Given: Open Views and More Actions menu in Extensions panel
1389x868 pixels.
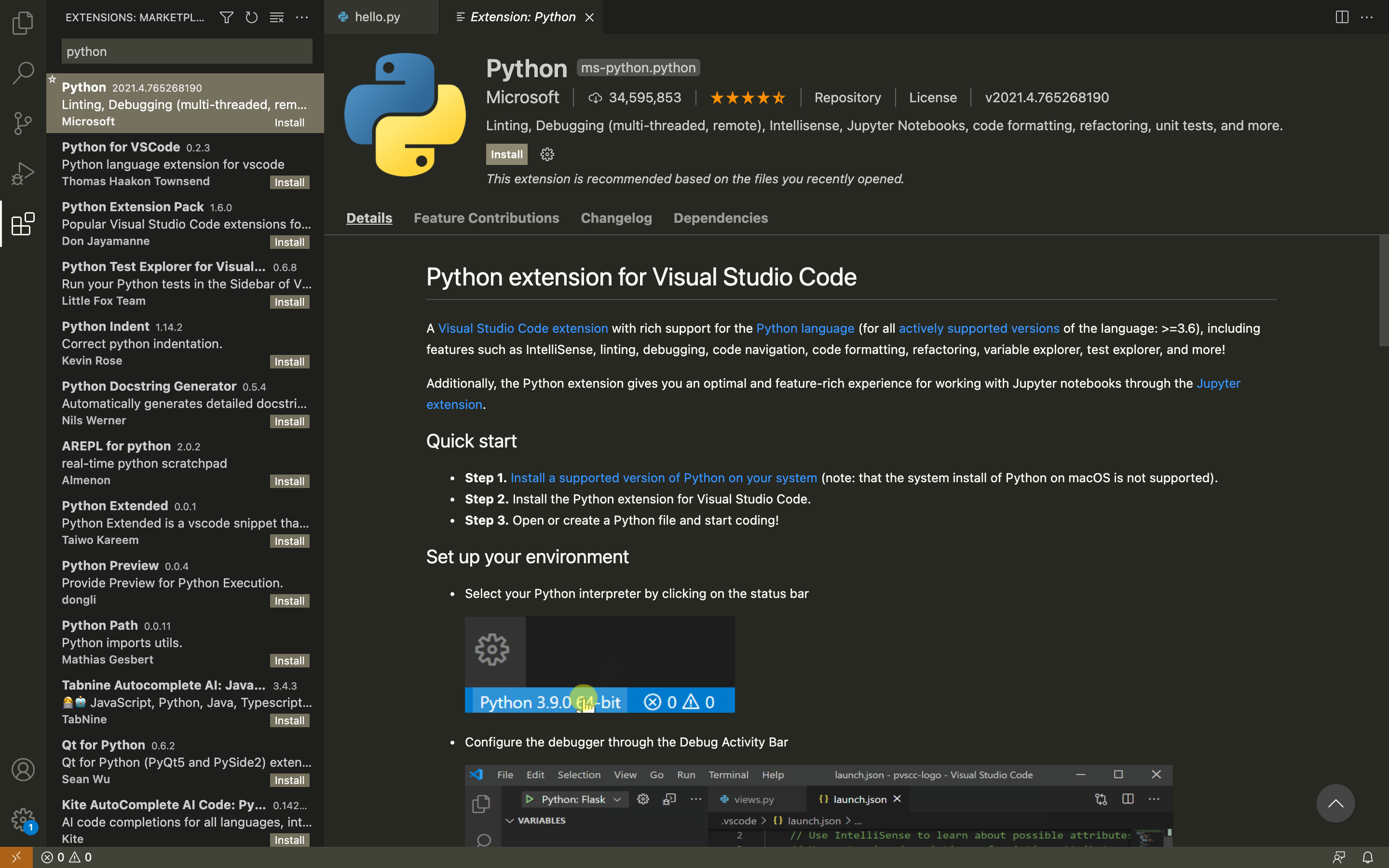Looking at the screenshot, I should pos(302,17).
